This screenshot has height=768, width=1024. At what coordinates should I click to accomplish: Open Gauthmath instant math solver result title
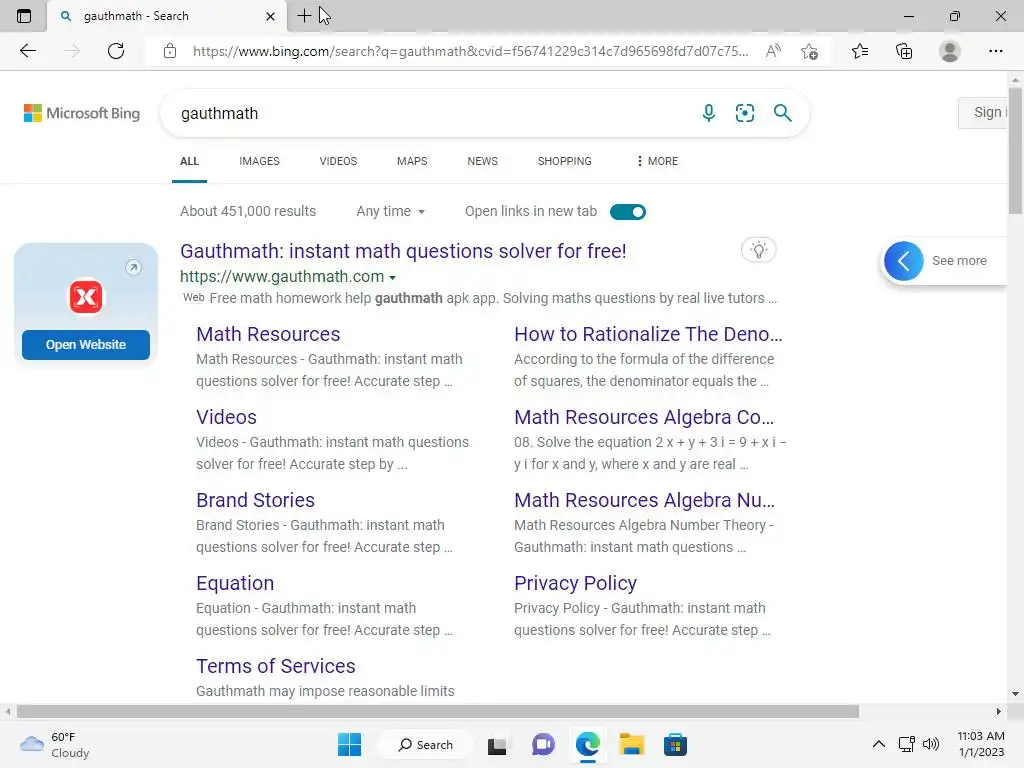click(404, 251)
